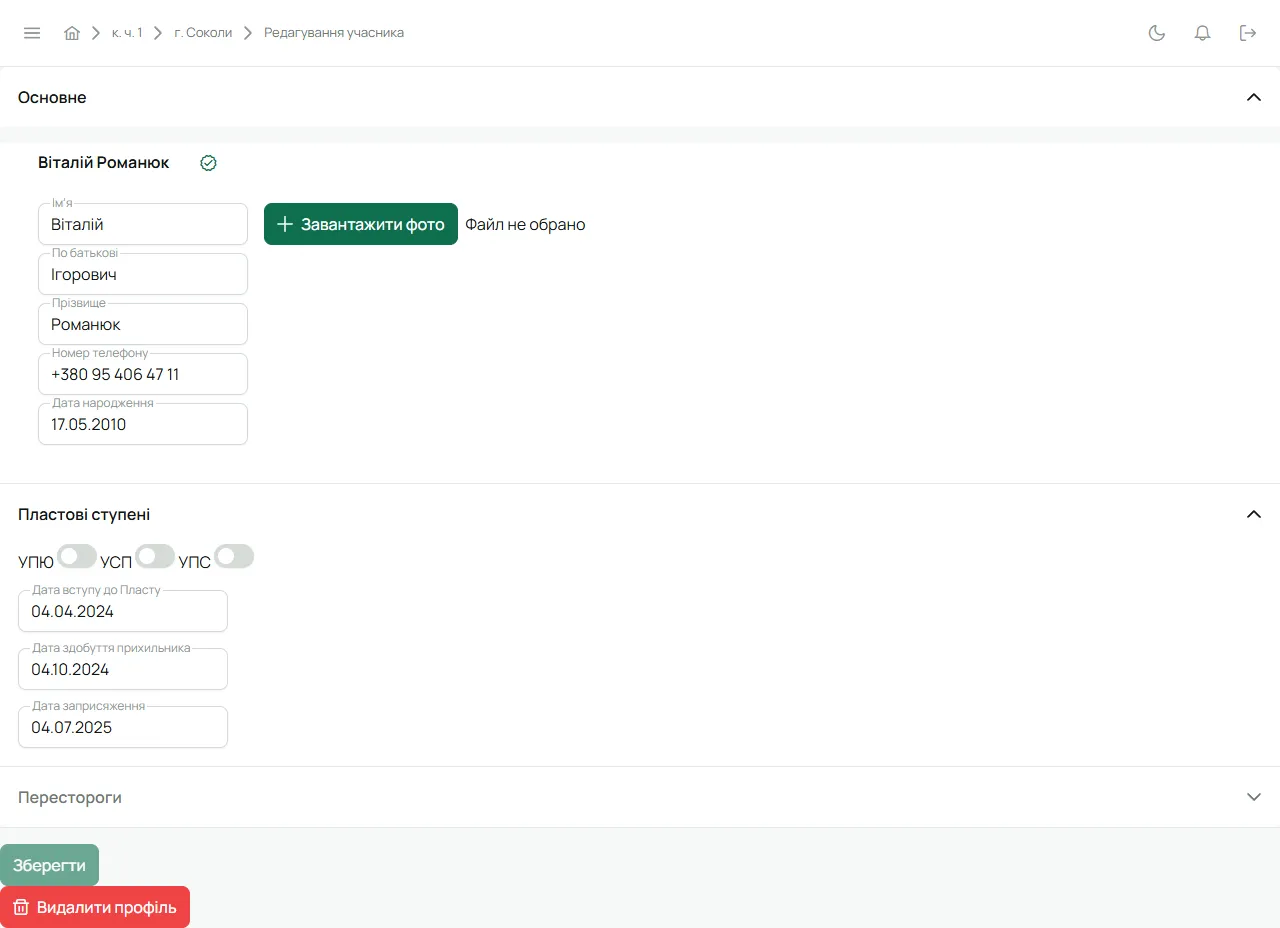Edit the Номер телефону field
Image resolution: width=1280 pixels, height=928 pixels.
click(x=143, y=374)
